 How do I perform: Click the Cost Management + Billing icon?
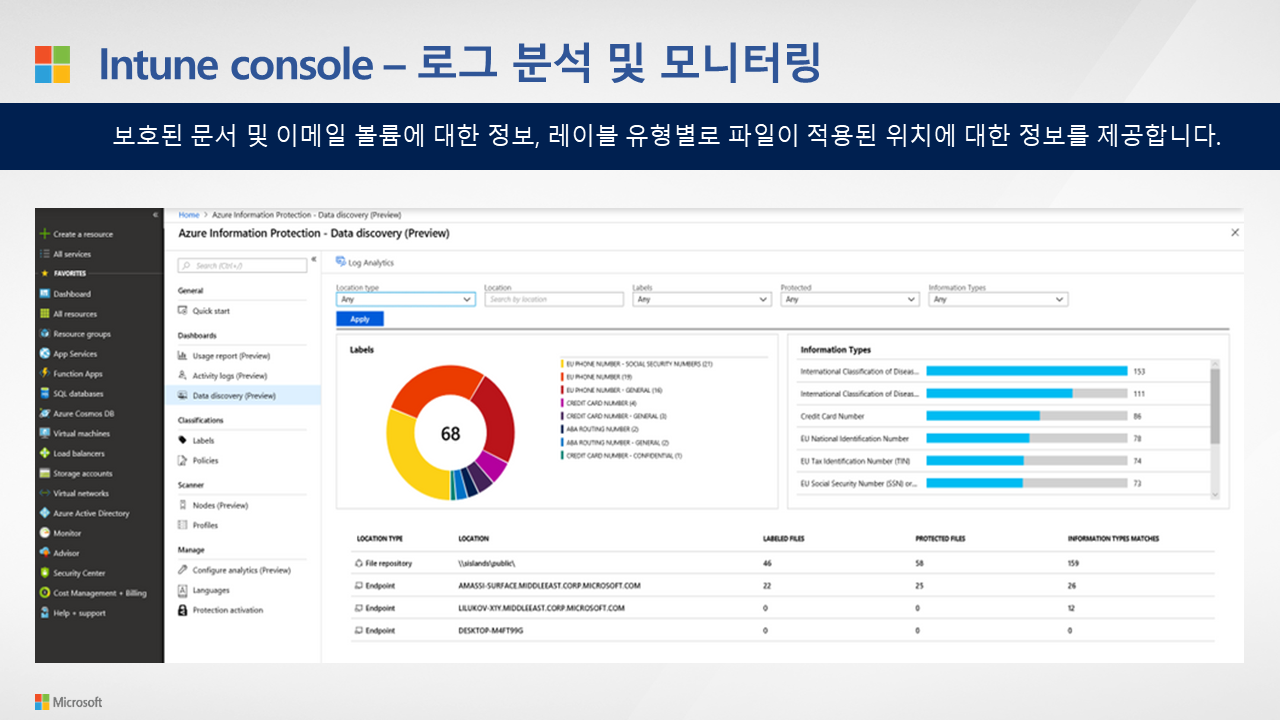(x=44, y=593)
